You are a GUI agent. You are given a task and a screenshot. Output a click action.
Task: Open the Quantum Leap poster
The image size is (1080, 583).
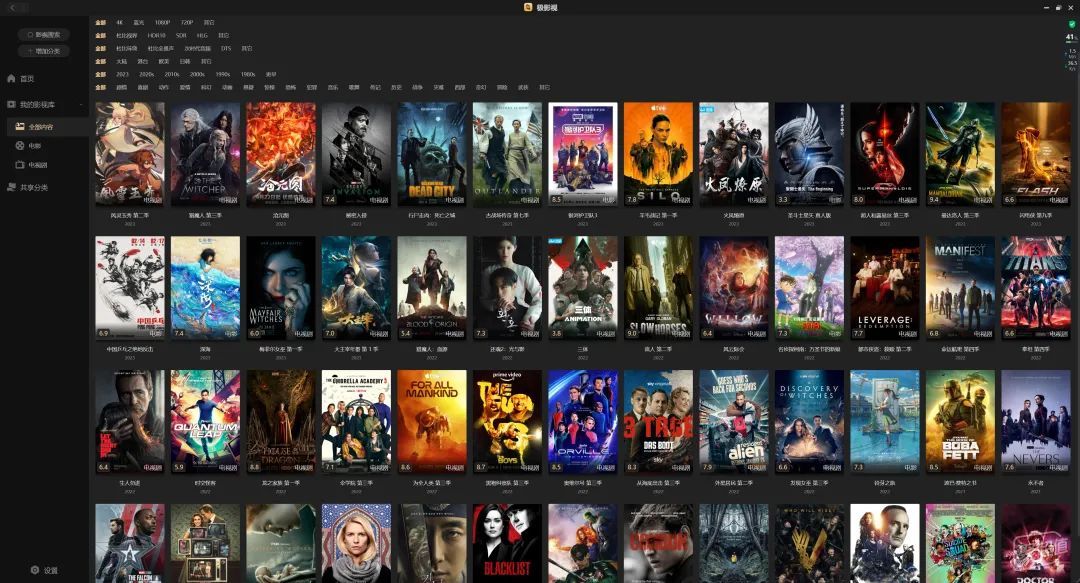(x=205, y=422)
